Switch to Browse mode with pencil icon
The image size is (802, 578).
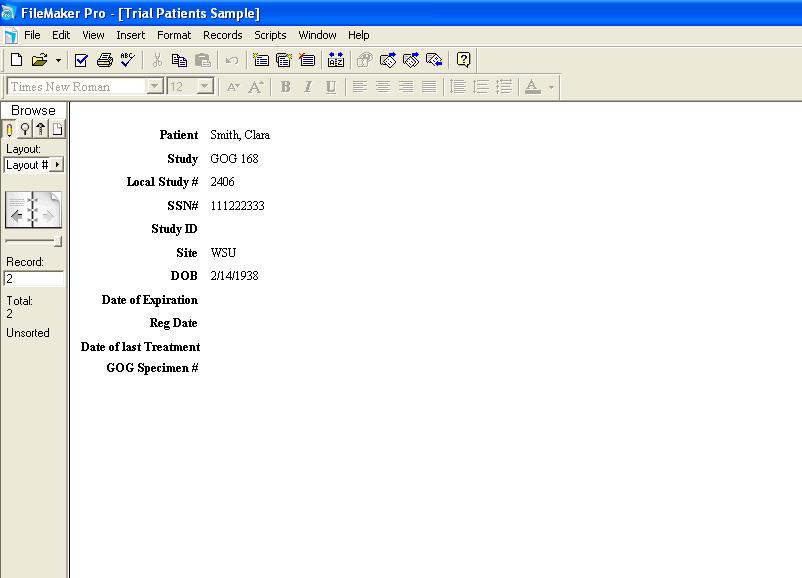[9, 129]
